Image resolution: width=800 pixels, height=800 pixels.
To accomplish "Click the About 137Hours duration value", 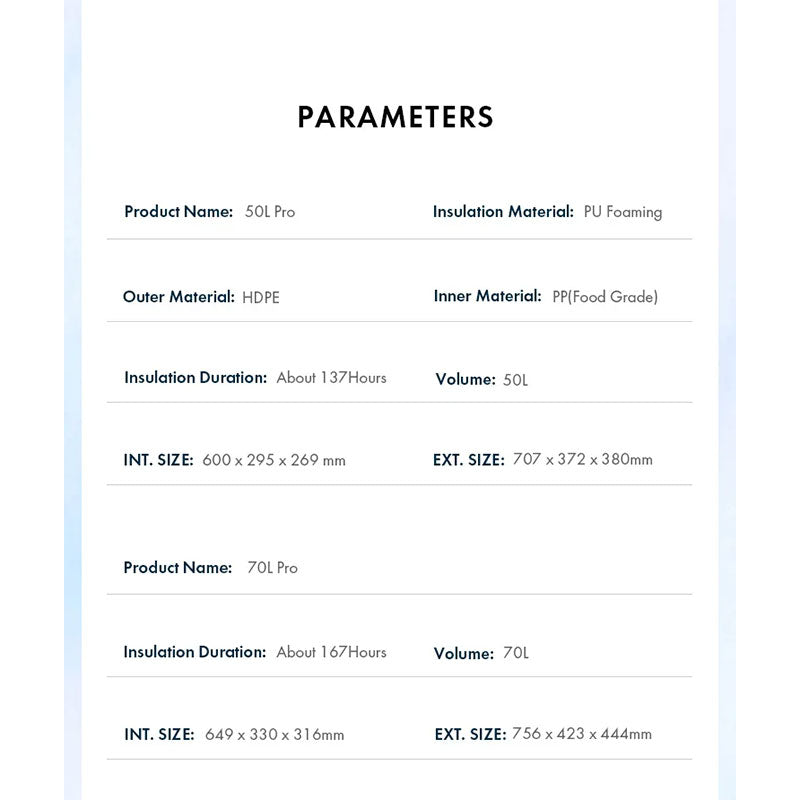I will pyautogui.click(x=331, y=378).
